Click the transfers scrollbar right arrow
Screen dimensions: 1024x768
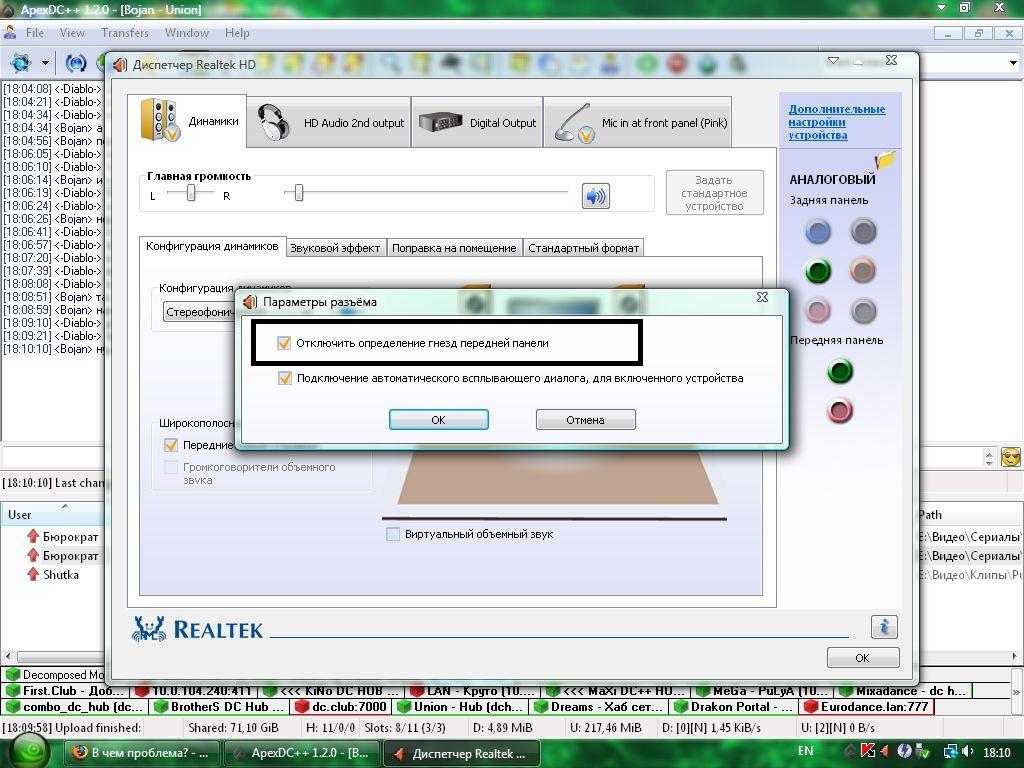1015,656
